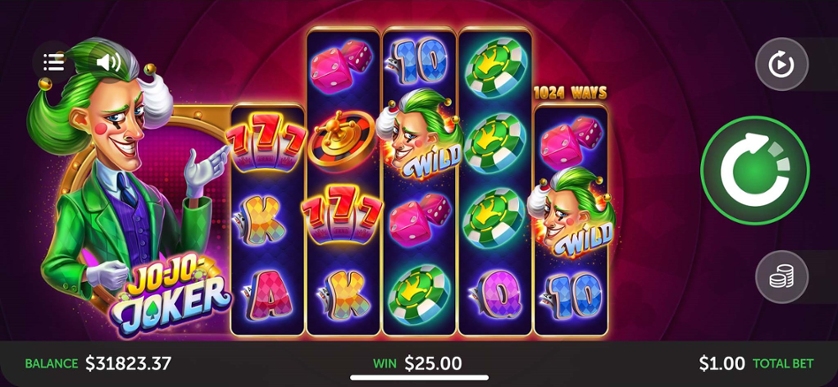This screenshot has height=387, width=838.
Task: Click the red A card symbol
Action: pos(266,293)
